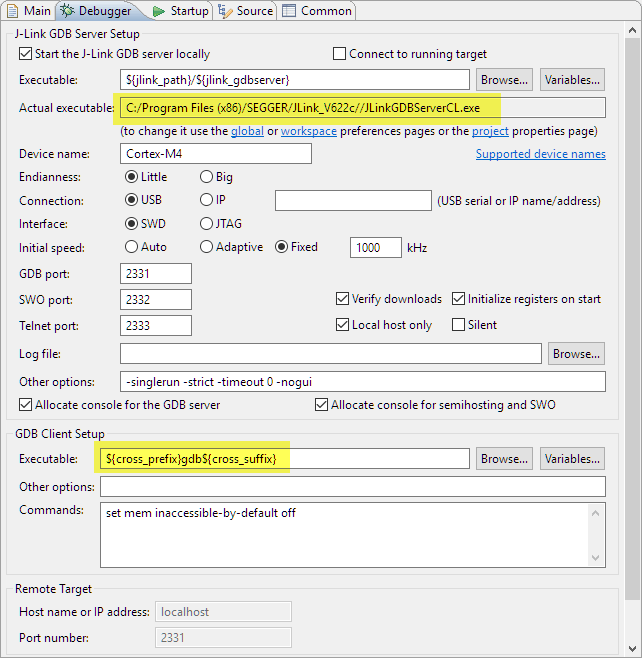Viewport: 642px width, 658px height.
Task: Select Little endianness
Action: [131, 177]
